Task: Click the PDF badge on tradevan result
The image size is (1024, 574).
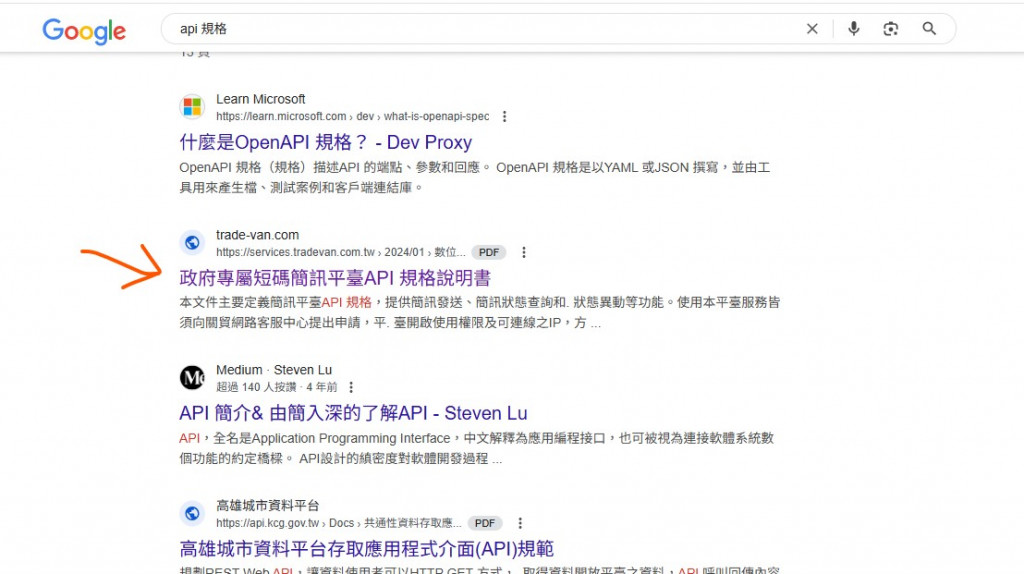Action: (488, 252)
